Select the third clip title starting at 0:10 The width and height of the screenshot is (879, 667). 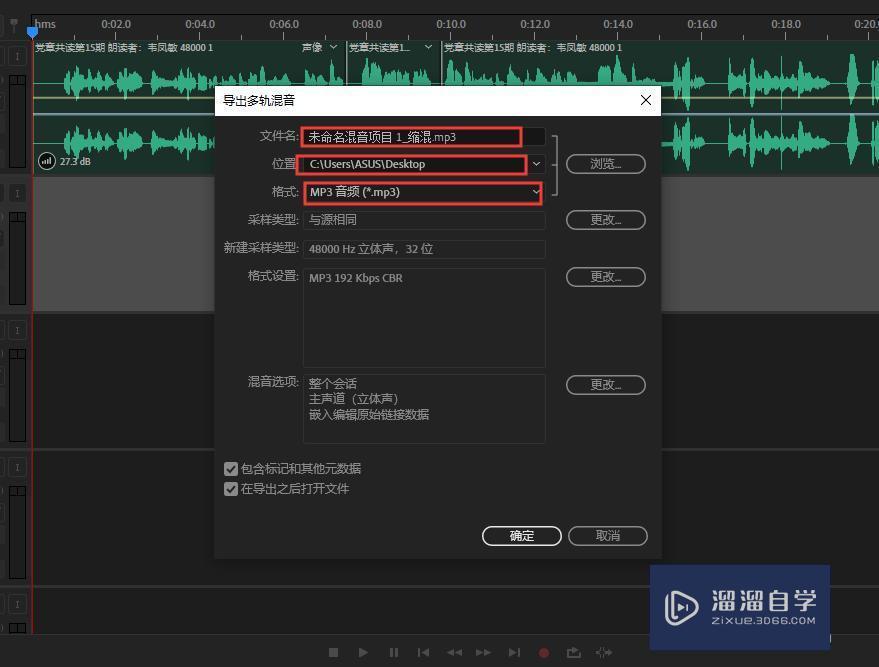pos(533,48)
